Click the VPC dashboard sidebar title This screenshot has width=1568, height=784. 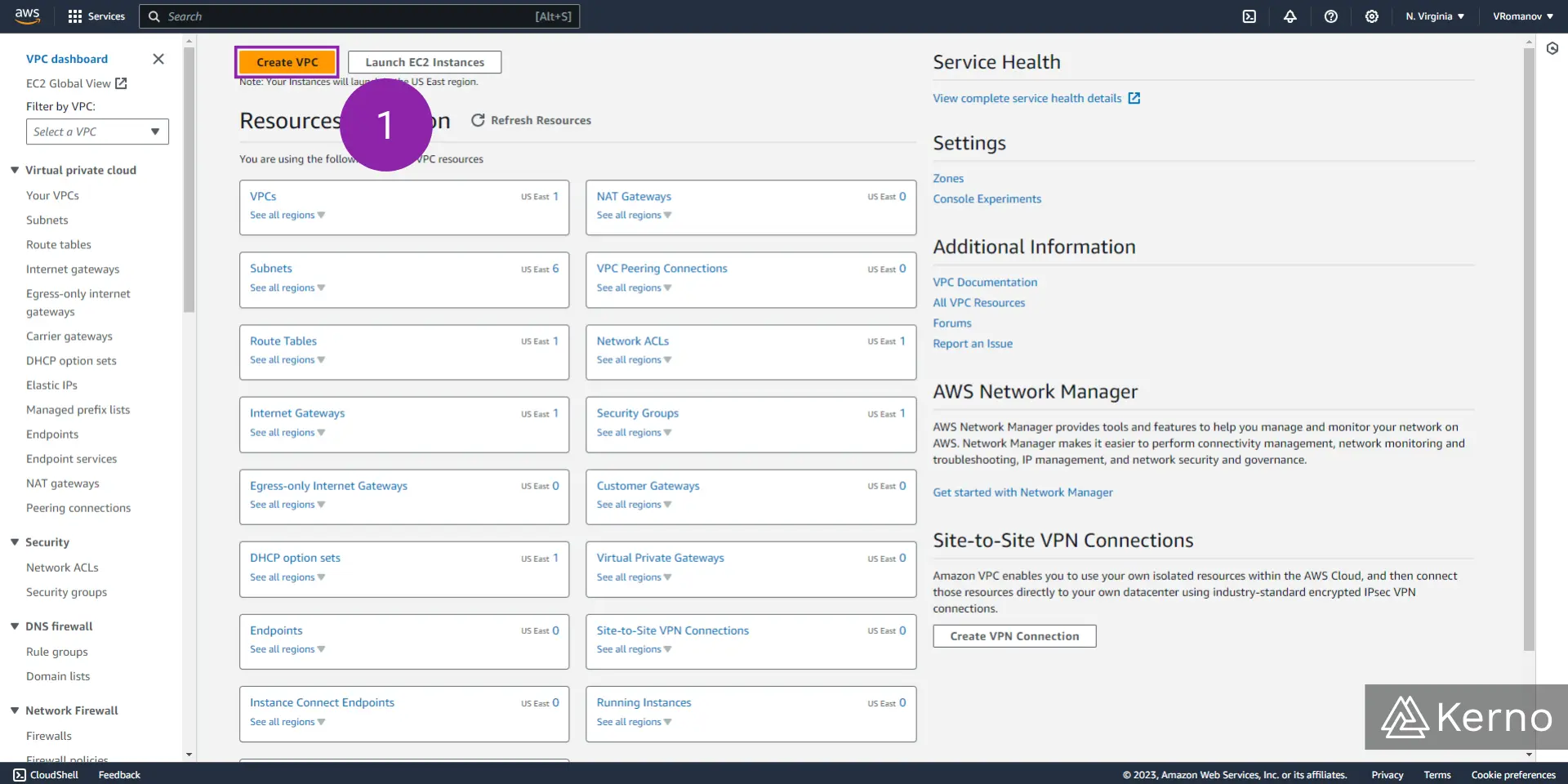tap(67, 59)
